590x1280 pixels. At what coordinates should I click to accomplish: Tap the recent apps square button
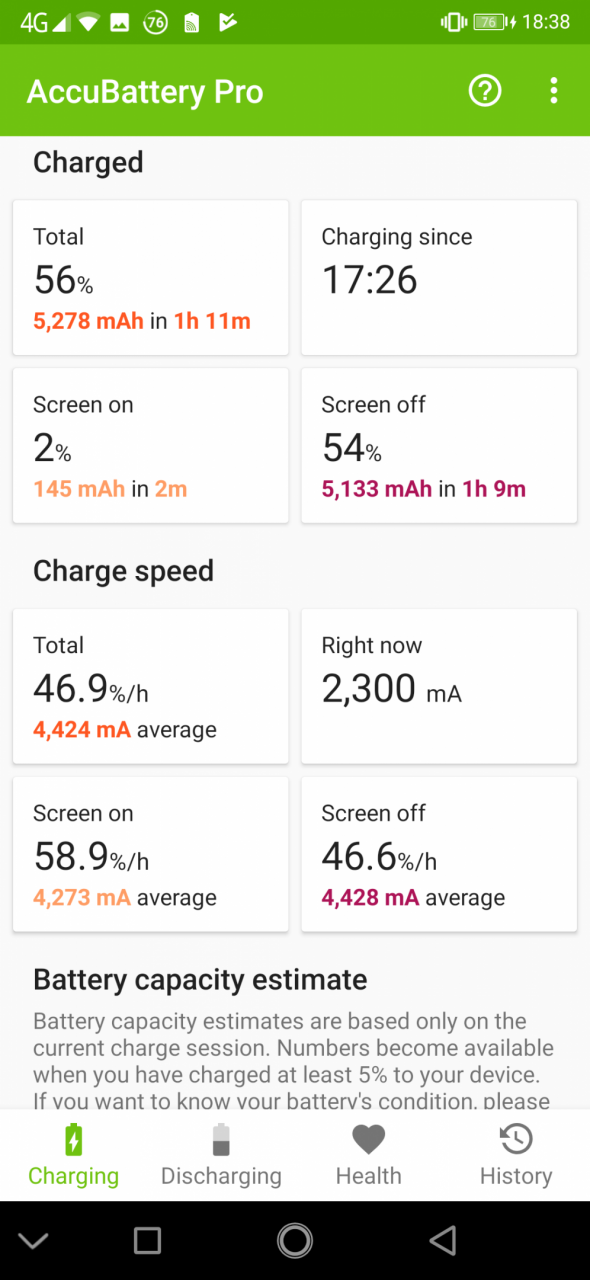(x=147, y=1241)
